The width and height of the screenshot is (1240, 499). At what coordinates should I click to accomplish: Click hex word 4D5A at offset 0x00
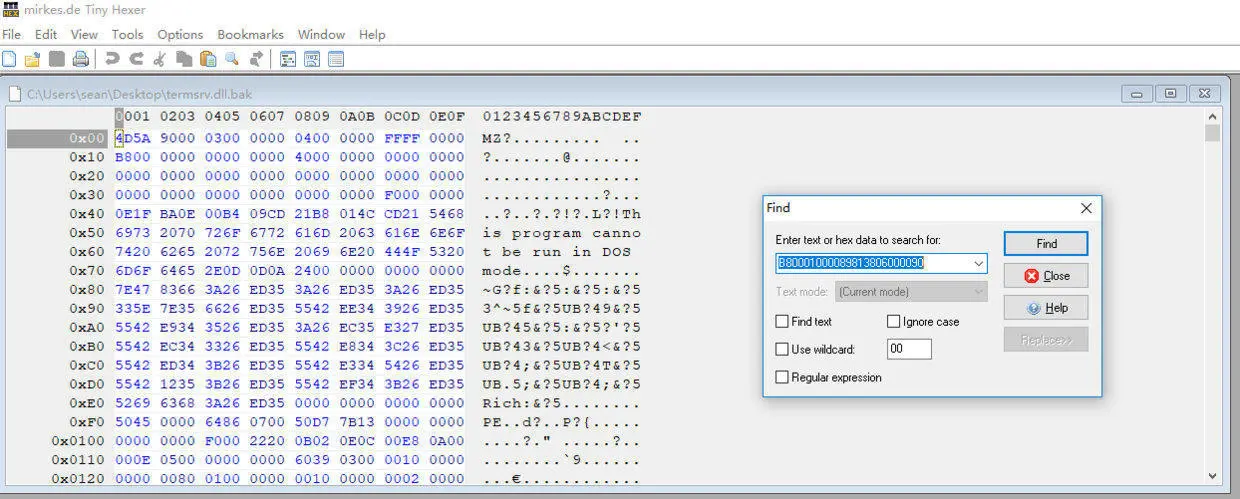(x=133, y=138)
